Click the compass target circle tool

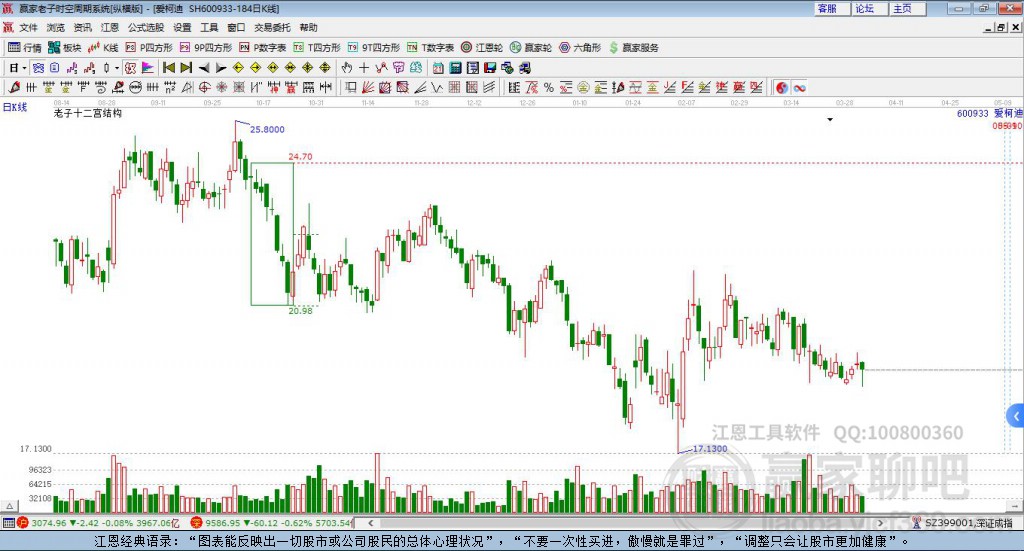tap(204, 87)
